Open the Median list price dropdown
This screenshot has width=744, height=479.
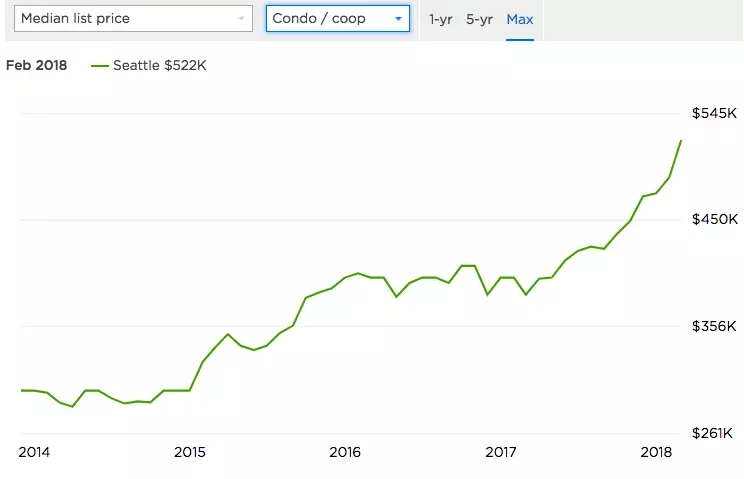coord(130,19)
